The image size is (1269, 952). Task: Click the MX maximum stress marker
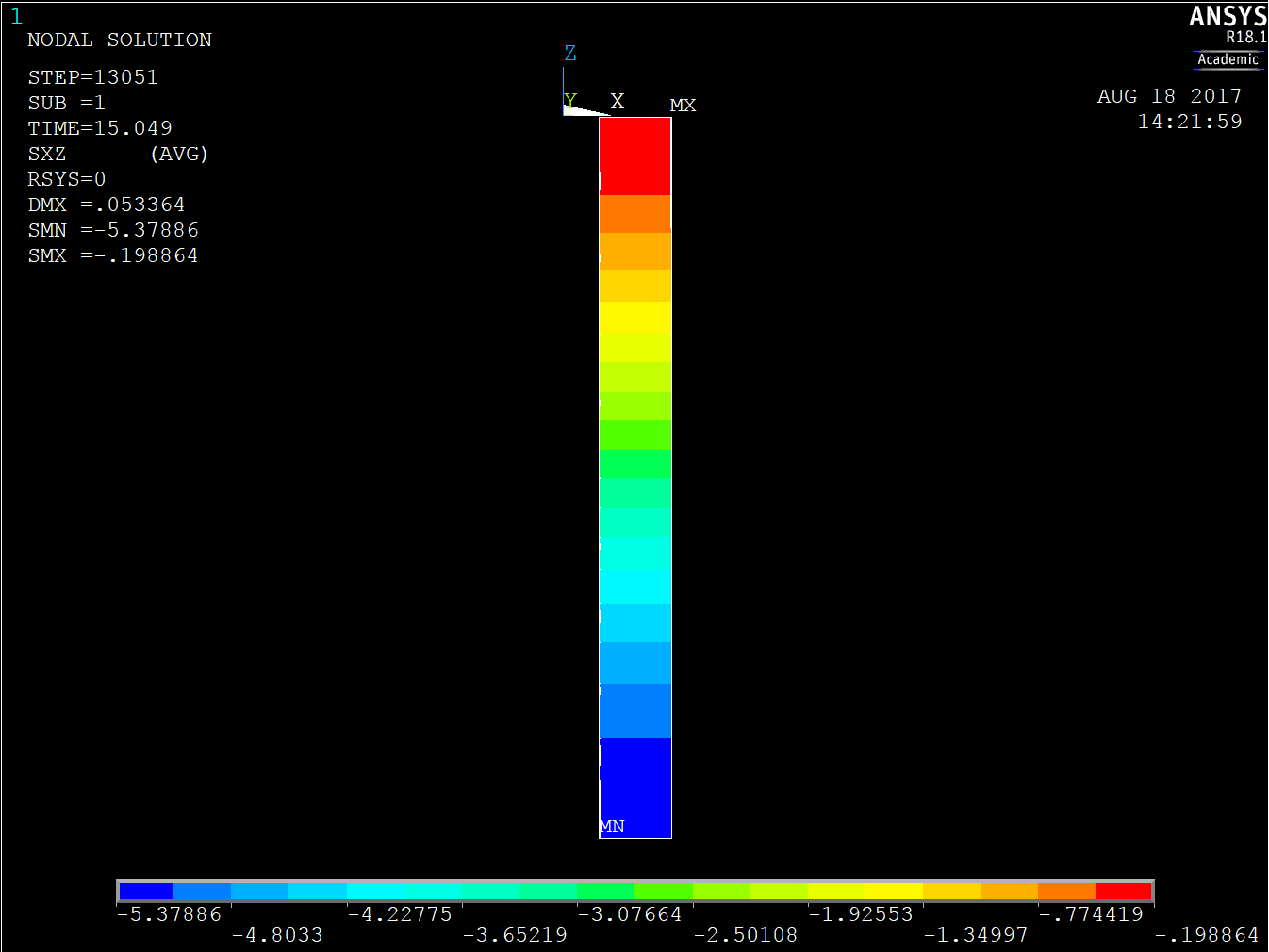pos(683,106)
